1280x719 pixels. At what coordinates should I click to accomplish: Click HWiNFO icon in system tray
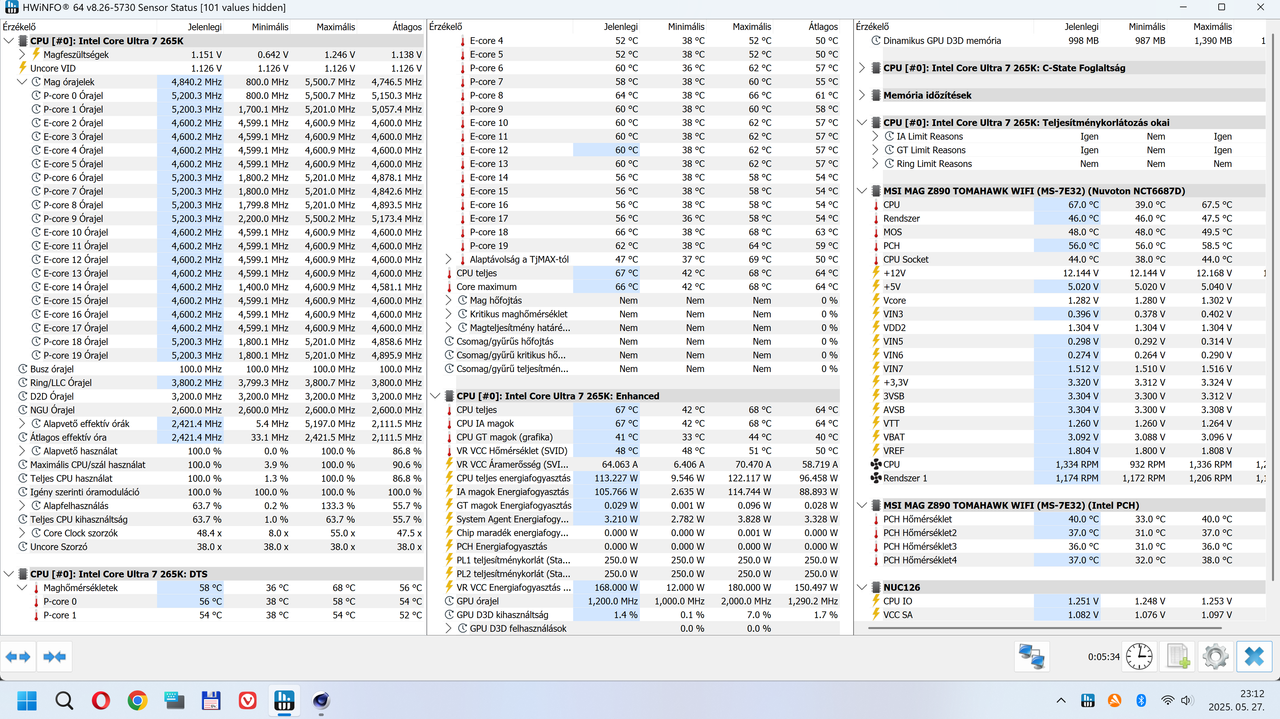point(1090,700)
